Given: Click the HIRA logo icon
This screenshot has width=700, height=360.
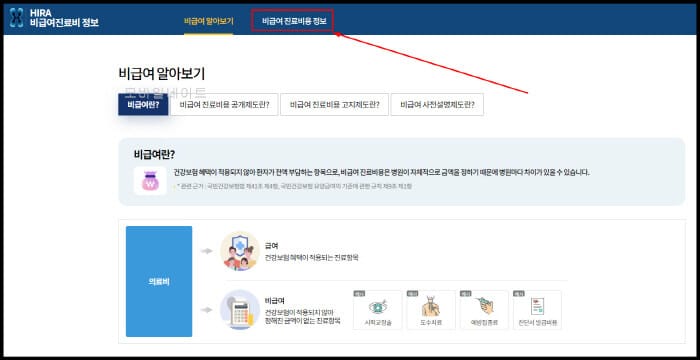Looking at the screenshot, I should (17, 18).
